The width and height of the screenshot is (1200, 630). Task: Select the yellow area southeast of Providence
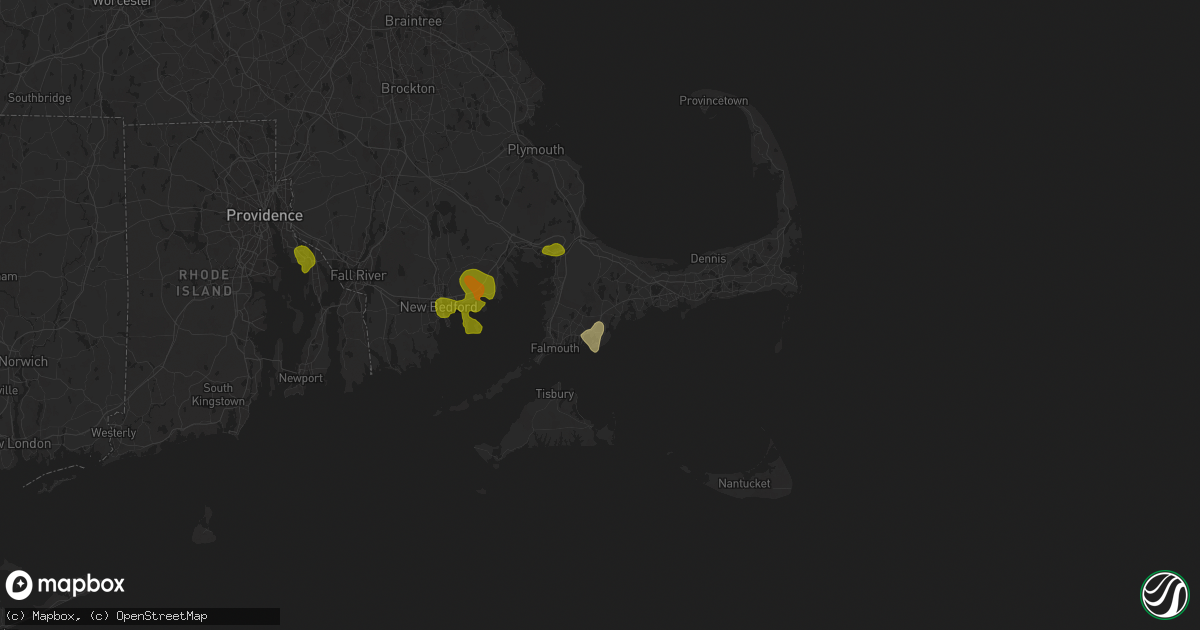304,259
